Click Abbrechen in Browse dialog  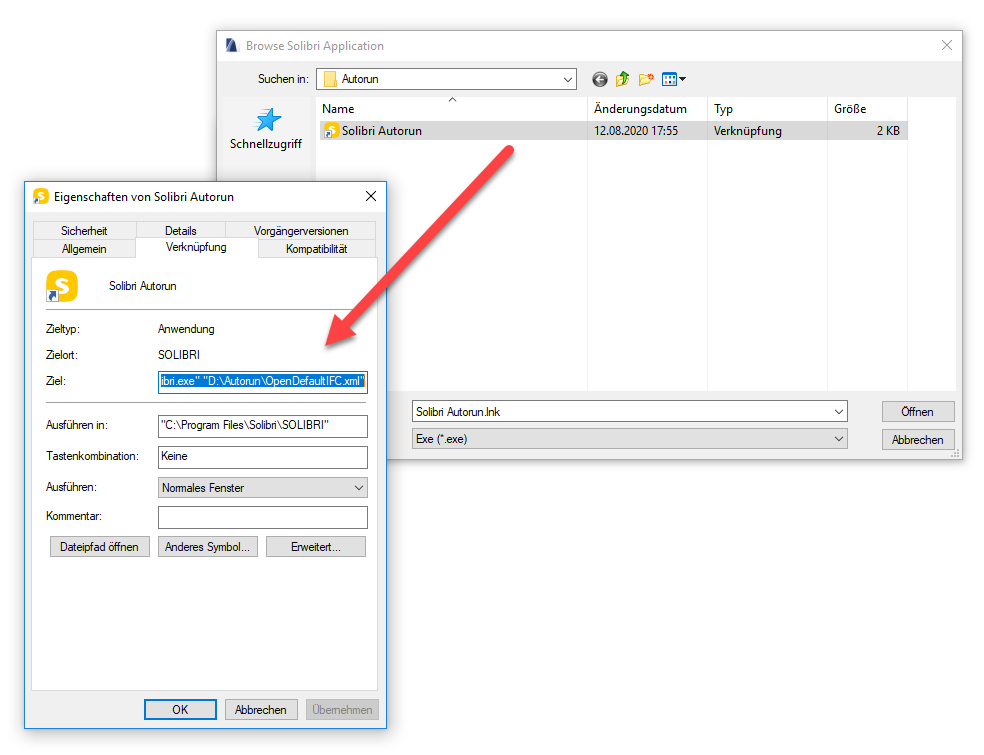[917, 439]
